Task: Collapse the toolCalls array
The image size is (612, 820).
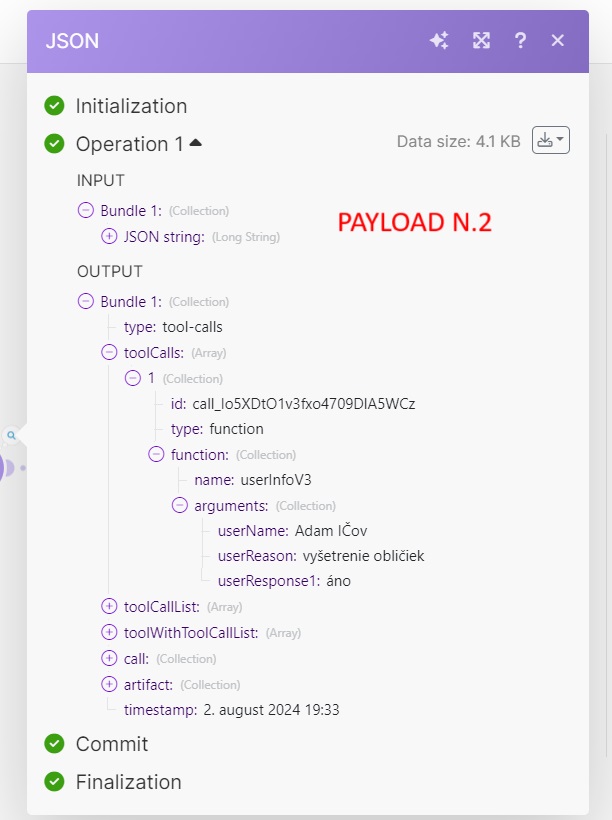Action: [109, 352]
